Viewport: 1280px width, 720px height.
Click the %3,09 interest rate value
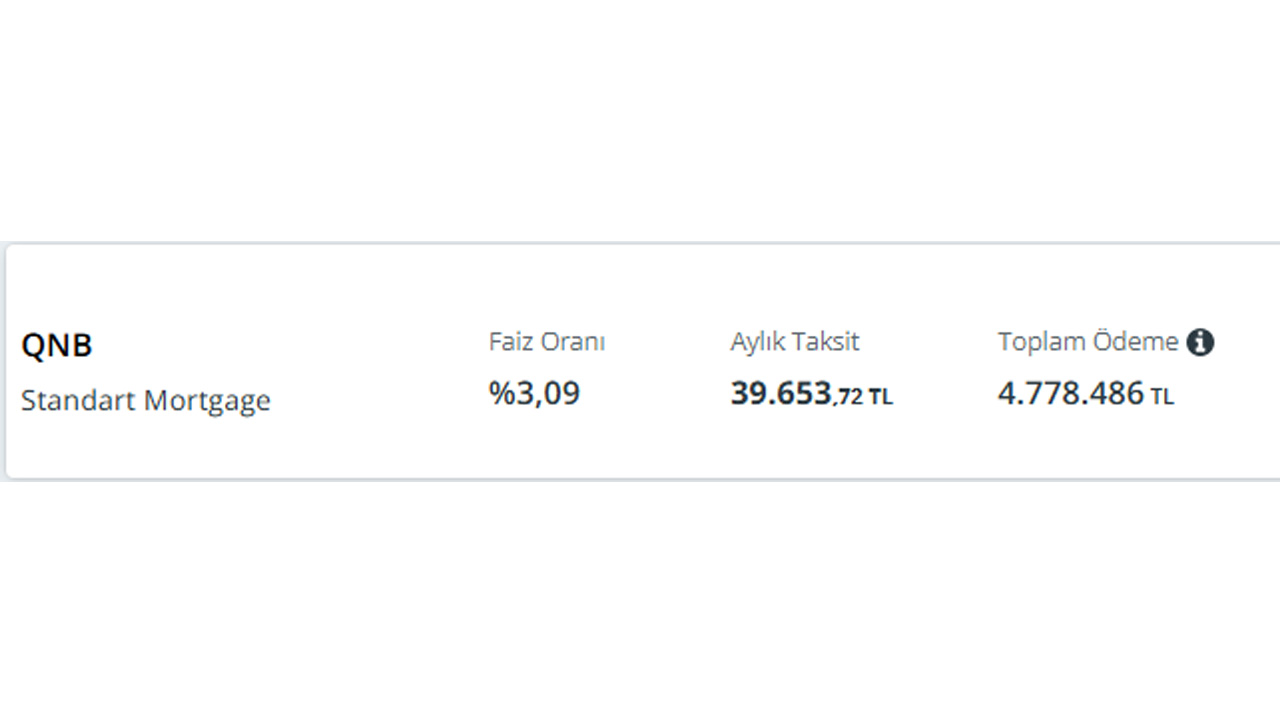[534, 393]
